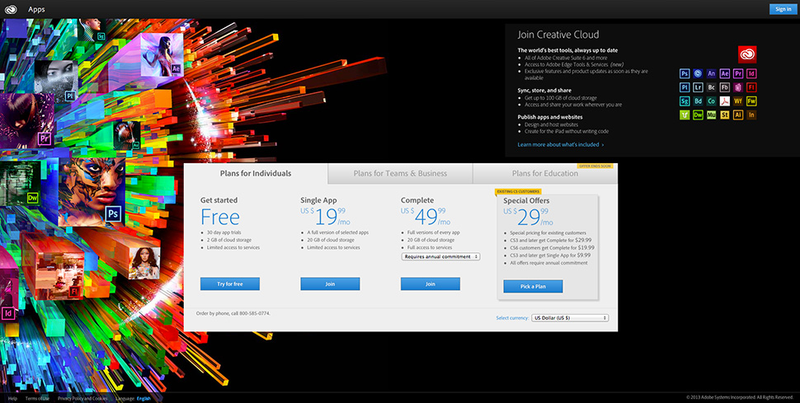Click the large Free price text
The width and height of the screenshot is (800, 403).
click(220, 217)
